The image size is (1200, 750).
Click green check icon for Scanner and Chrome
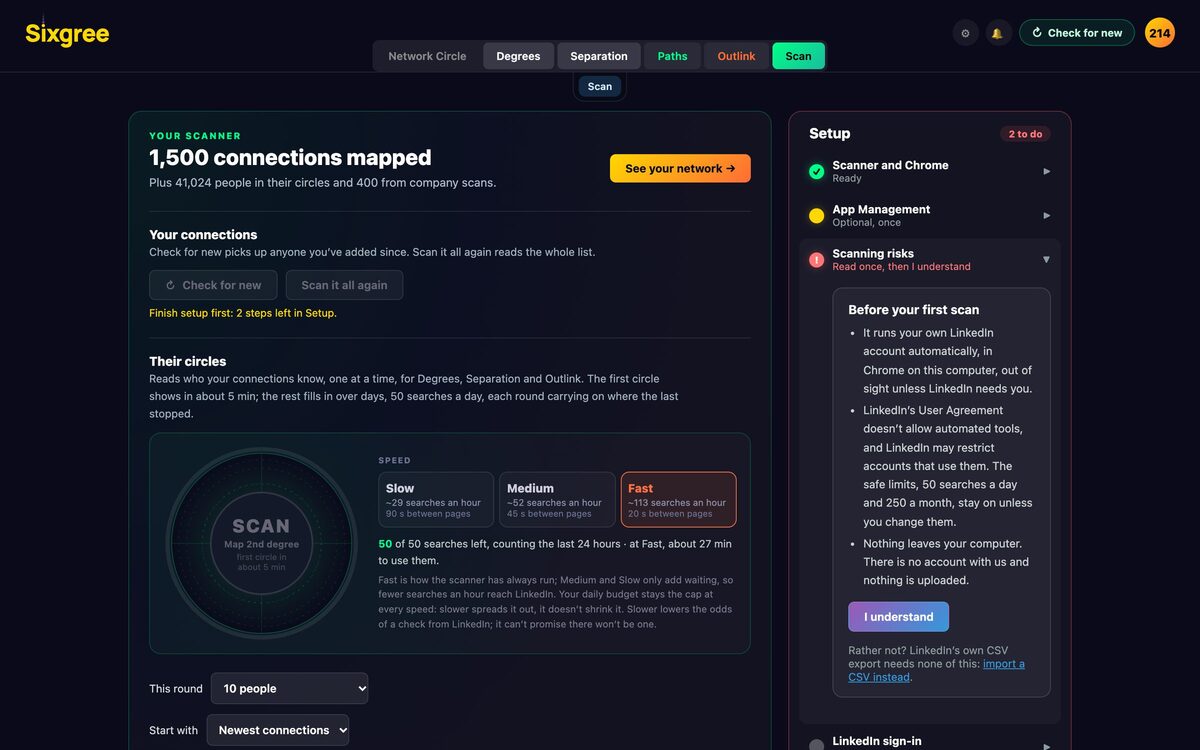pos(816,172)
